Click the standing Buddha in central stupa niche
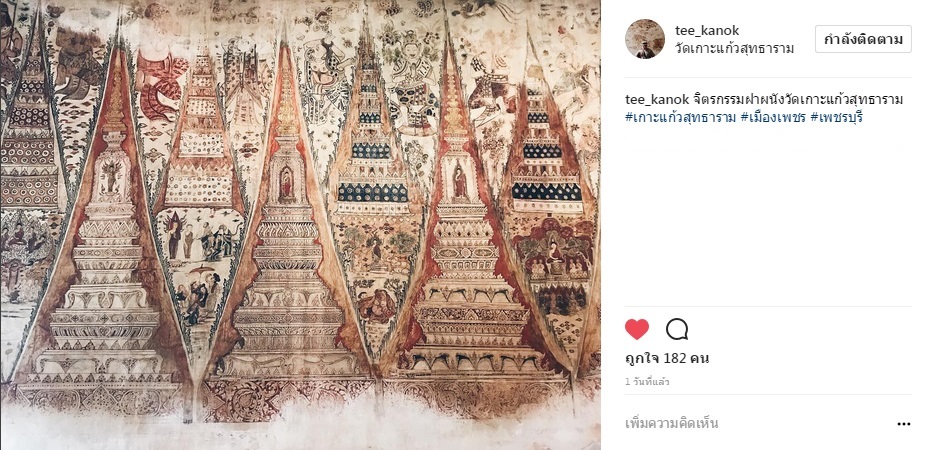935x450 pixels. coord(287,185)
